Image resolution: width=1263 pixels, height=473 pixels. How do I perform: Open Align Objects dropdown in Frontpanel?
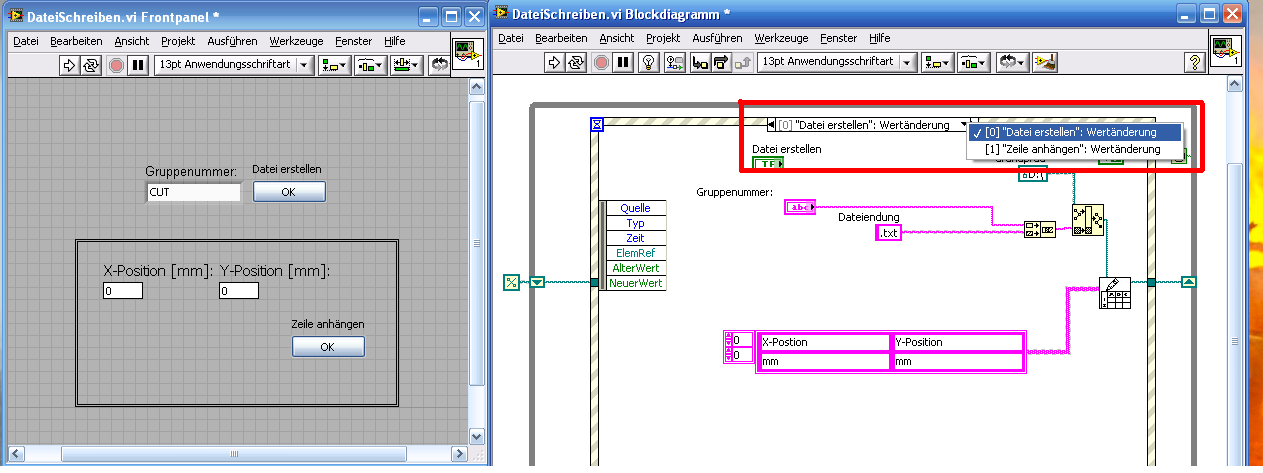click(335, 65)
